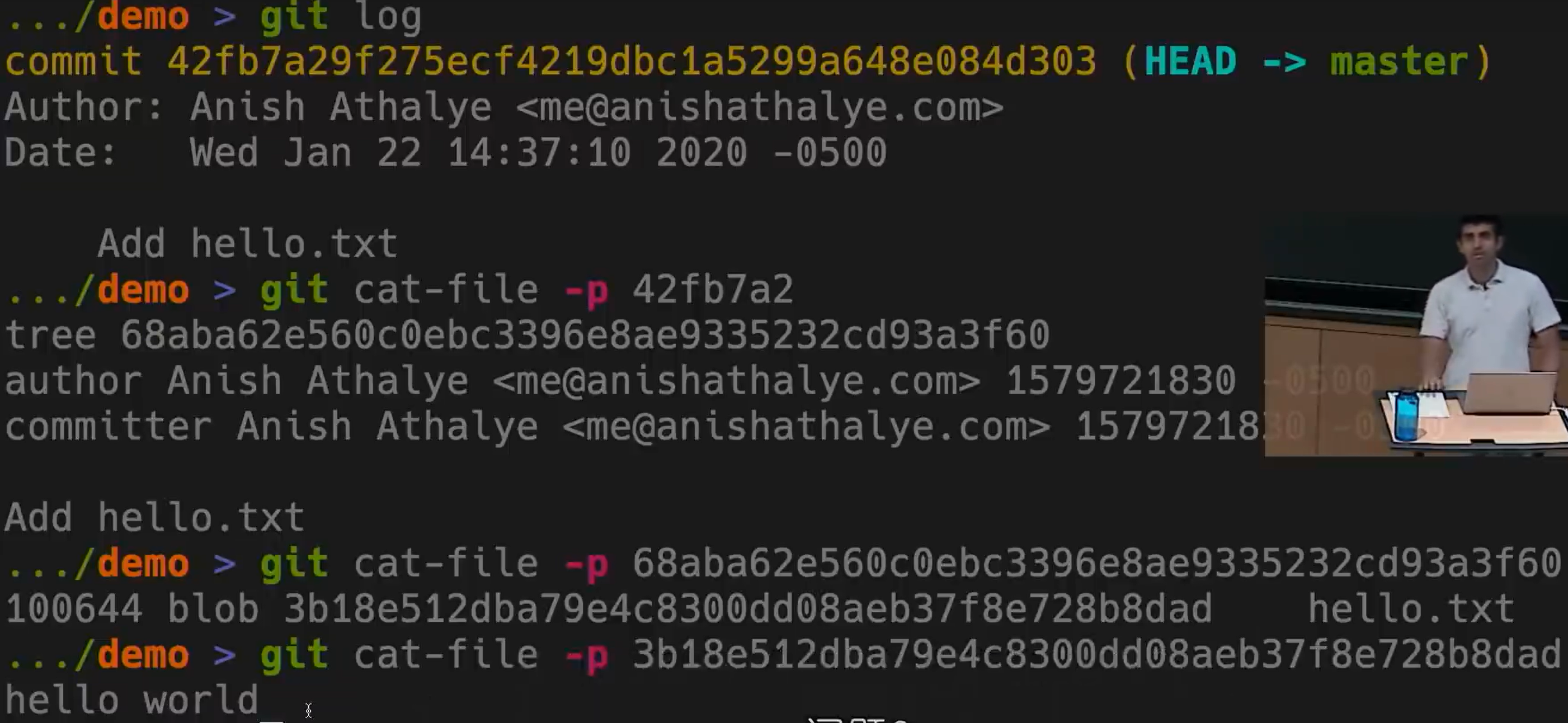Click the word blob in the tree listing
Image resolution: width=1568 pixels, height=723 pixels.
[x=213, y=608]
